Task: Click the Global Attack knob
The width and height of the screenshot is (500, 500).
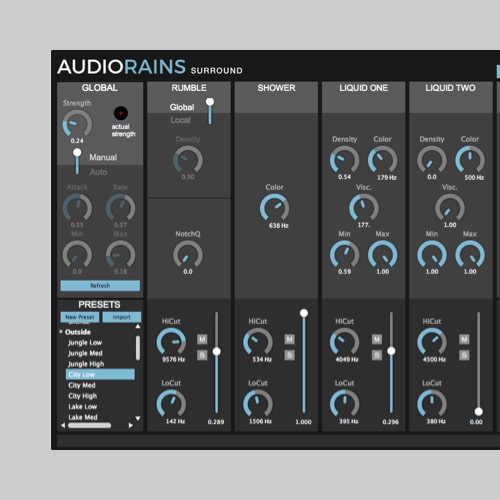Action: pyautogui.click(x=77, y=208)
